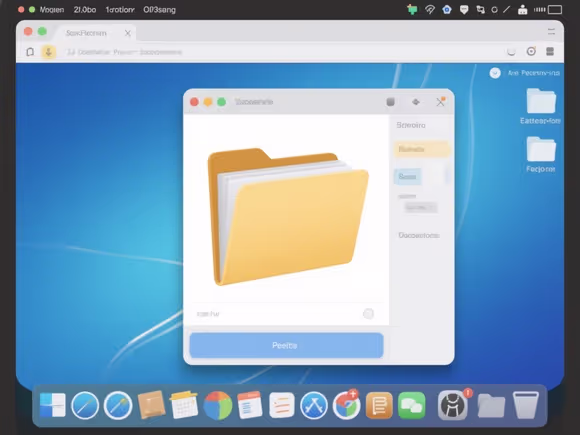Image resolution: width=580 pixels, height=435 pixels.
Task: Click the large yellow folder image
Action: [288, 217]
